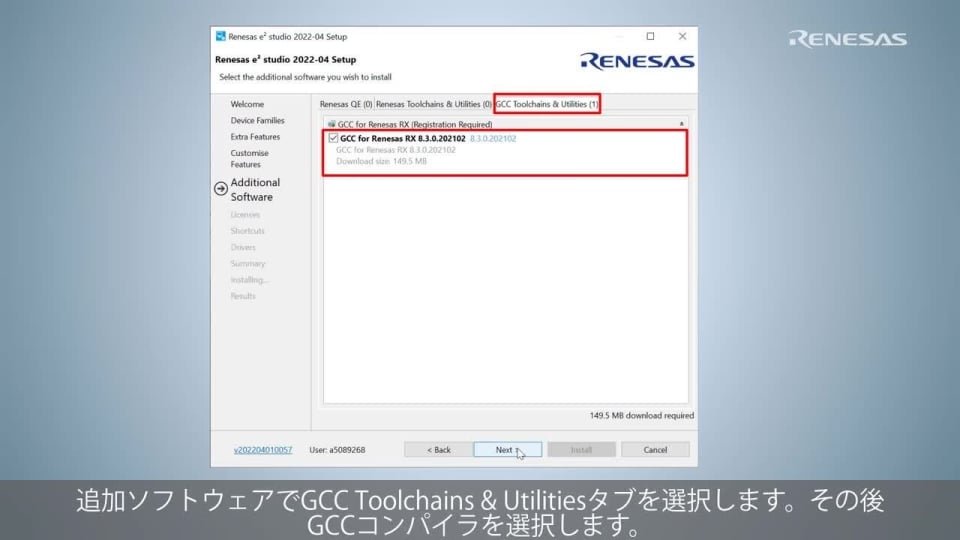Click the current-step arrow icon beside Additional Software
Image resolution: width=960 pixels, height=540 pixels.
tap(221, 189)
